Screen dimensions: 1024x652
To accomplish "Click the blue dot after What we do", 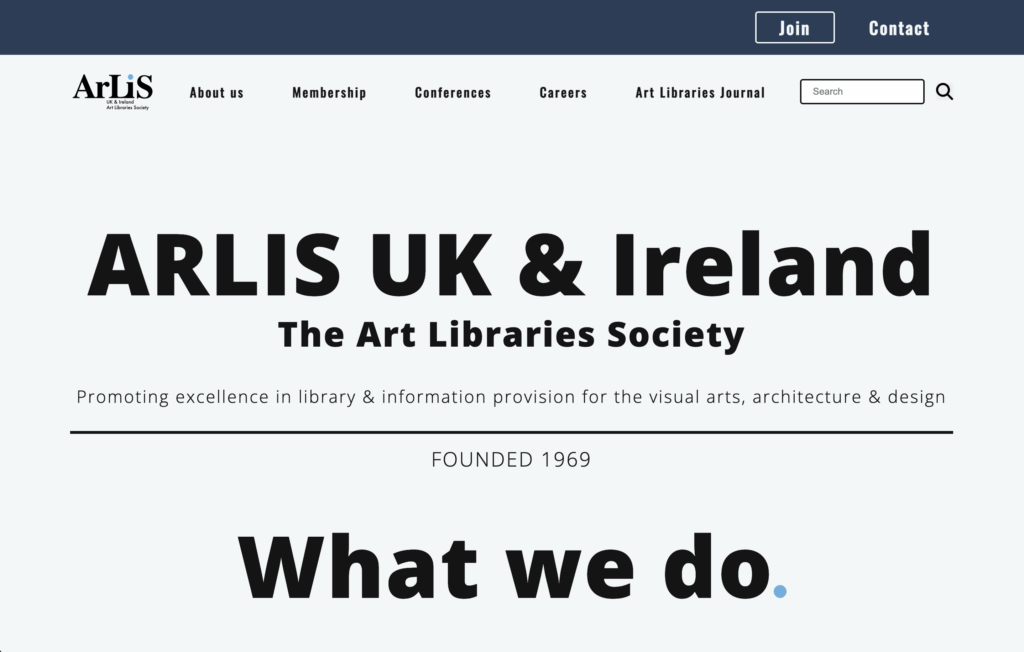I will [x=780, y=591].
